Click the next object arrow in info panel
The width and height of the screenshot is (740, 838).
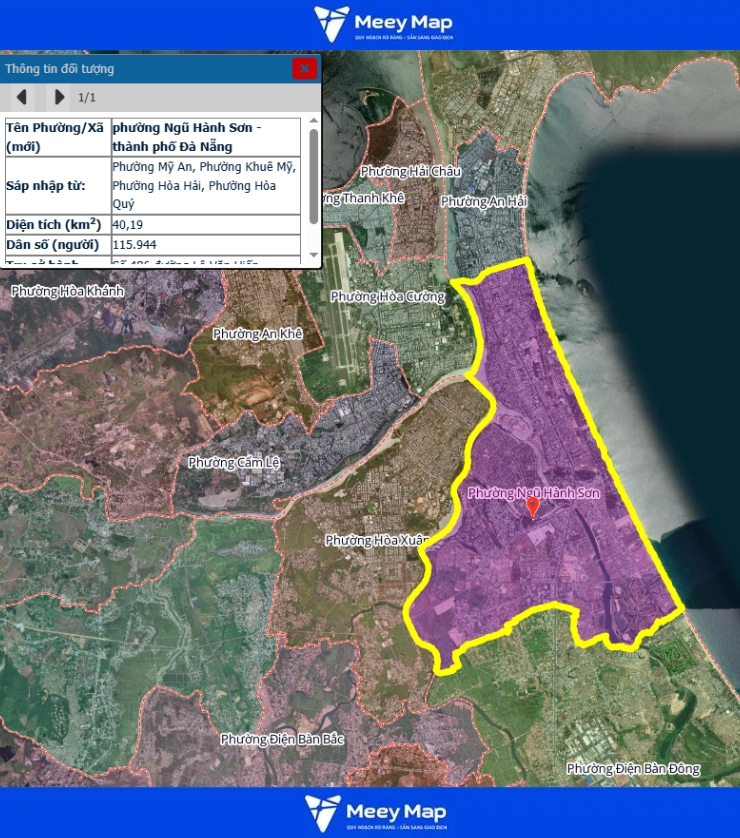pyautogui.click(x=59, y=97)
